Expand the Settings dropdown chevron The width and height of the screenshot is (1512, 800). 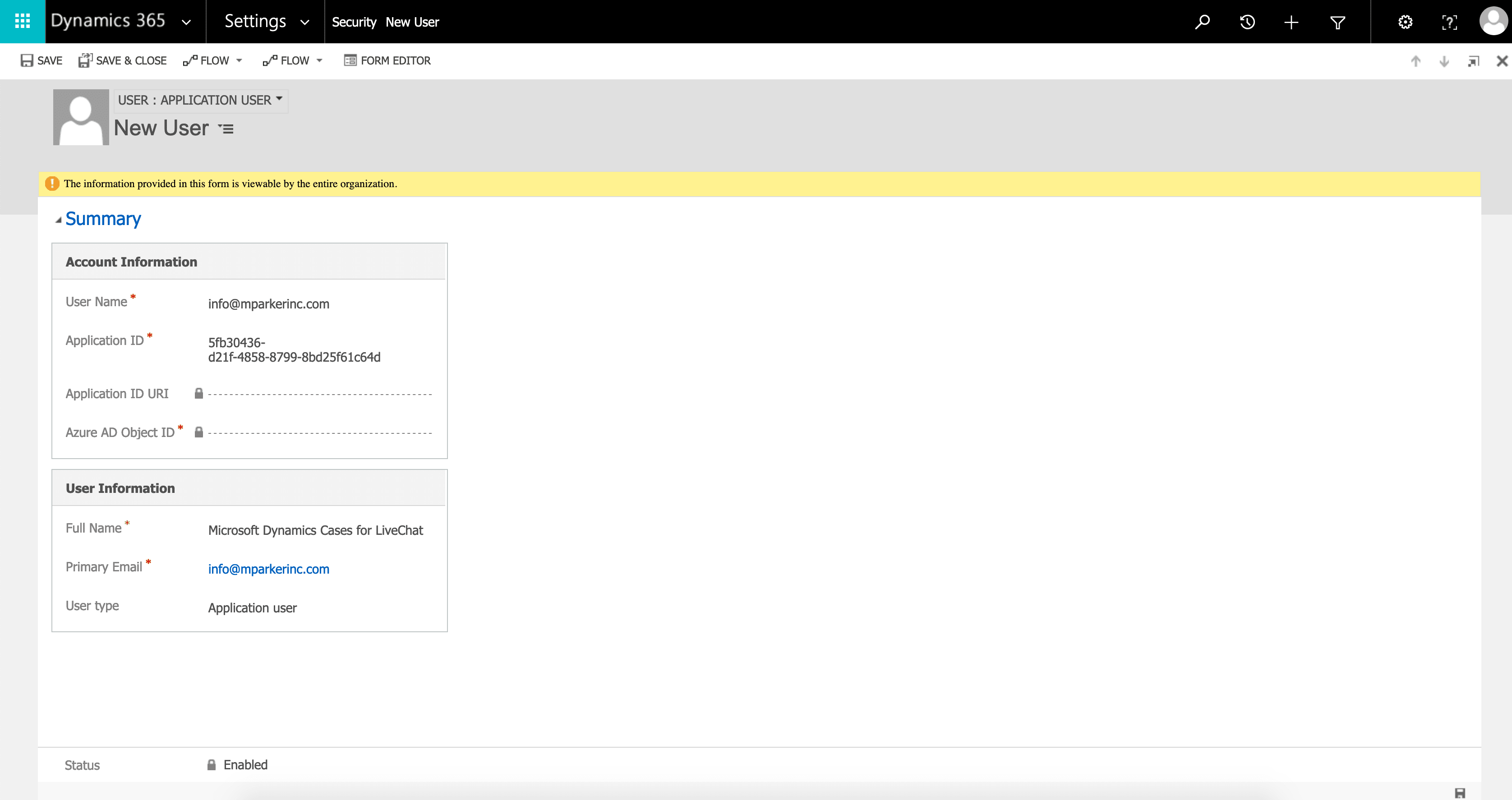pyautogui.click(x=304, y=22)
